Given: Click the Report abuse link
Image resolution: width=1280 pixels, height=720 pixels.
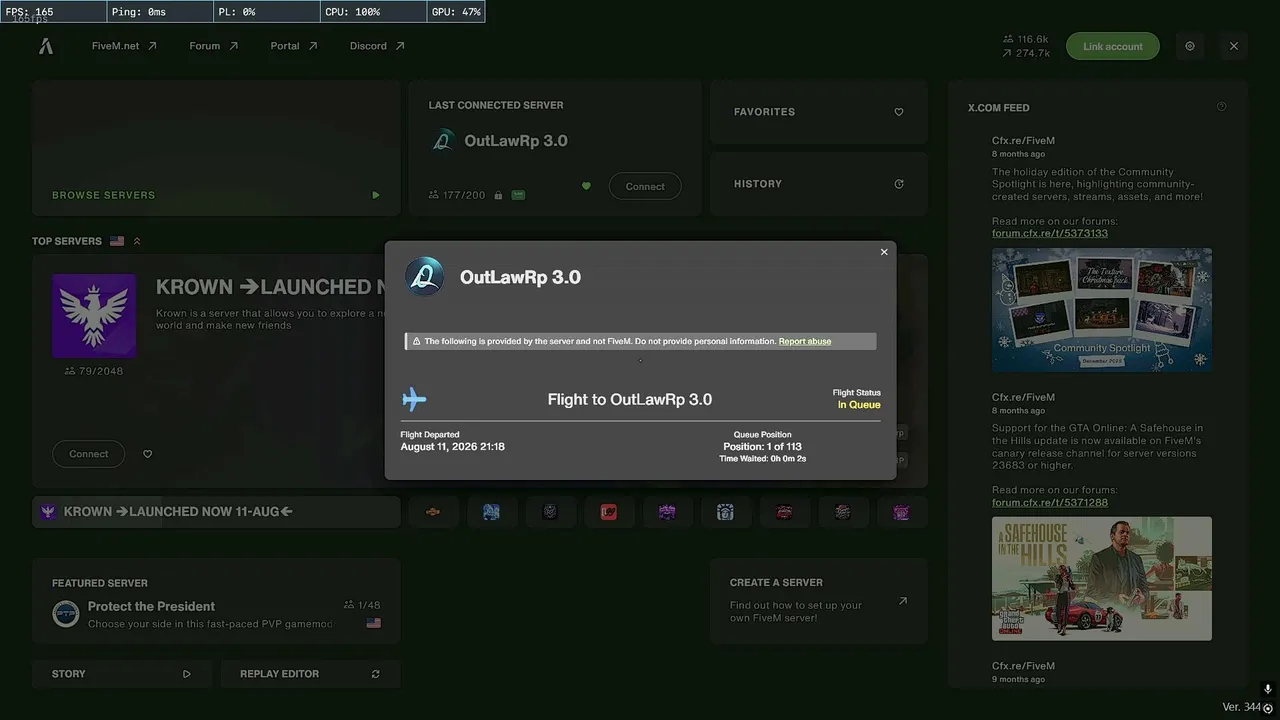Looking at the screenshot, I should 805,341.
